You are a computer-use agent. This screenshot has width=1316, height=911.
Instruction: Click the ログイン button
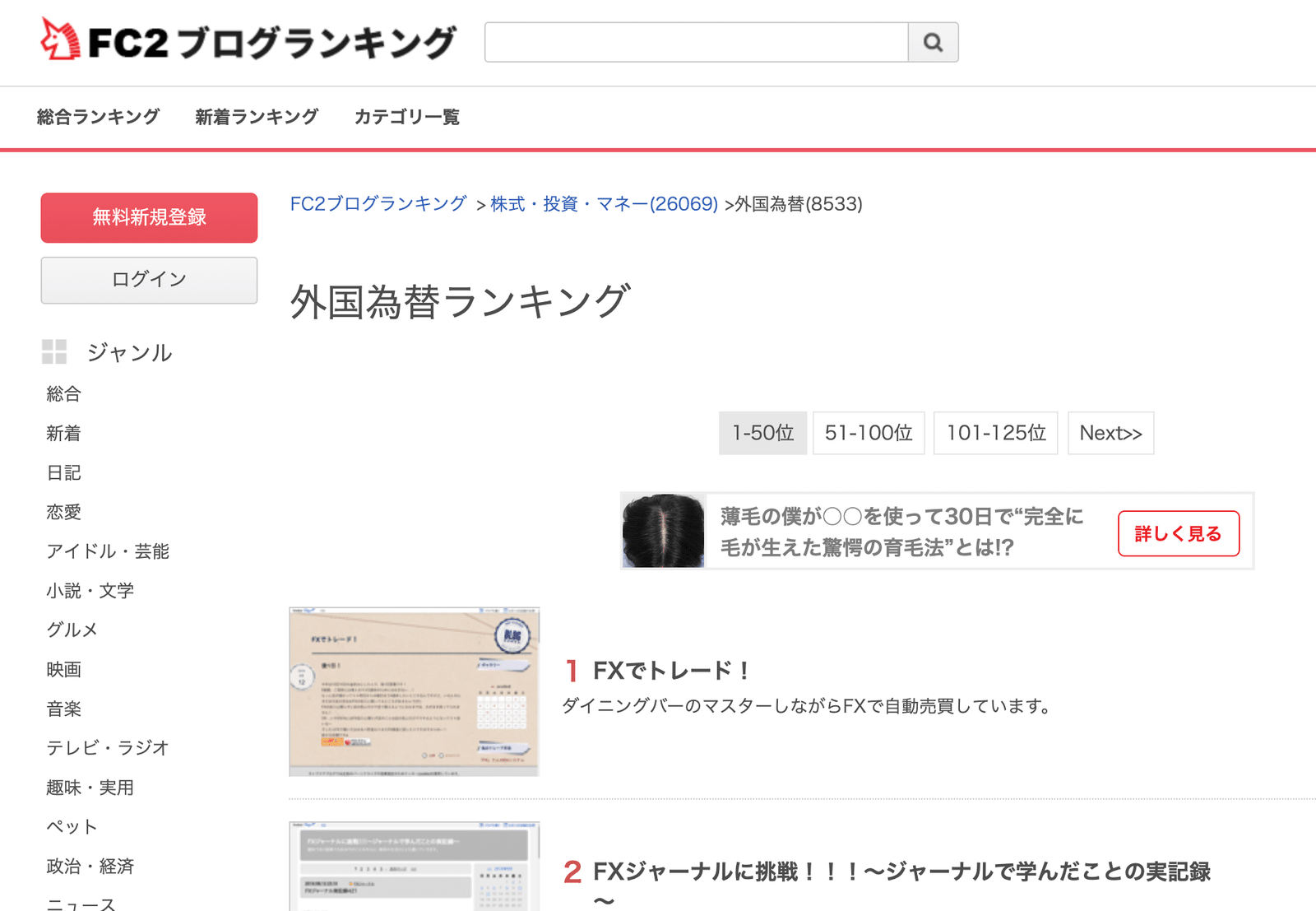(x=149, y=280)
